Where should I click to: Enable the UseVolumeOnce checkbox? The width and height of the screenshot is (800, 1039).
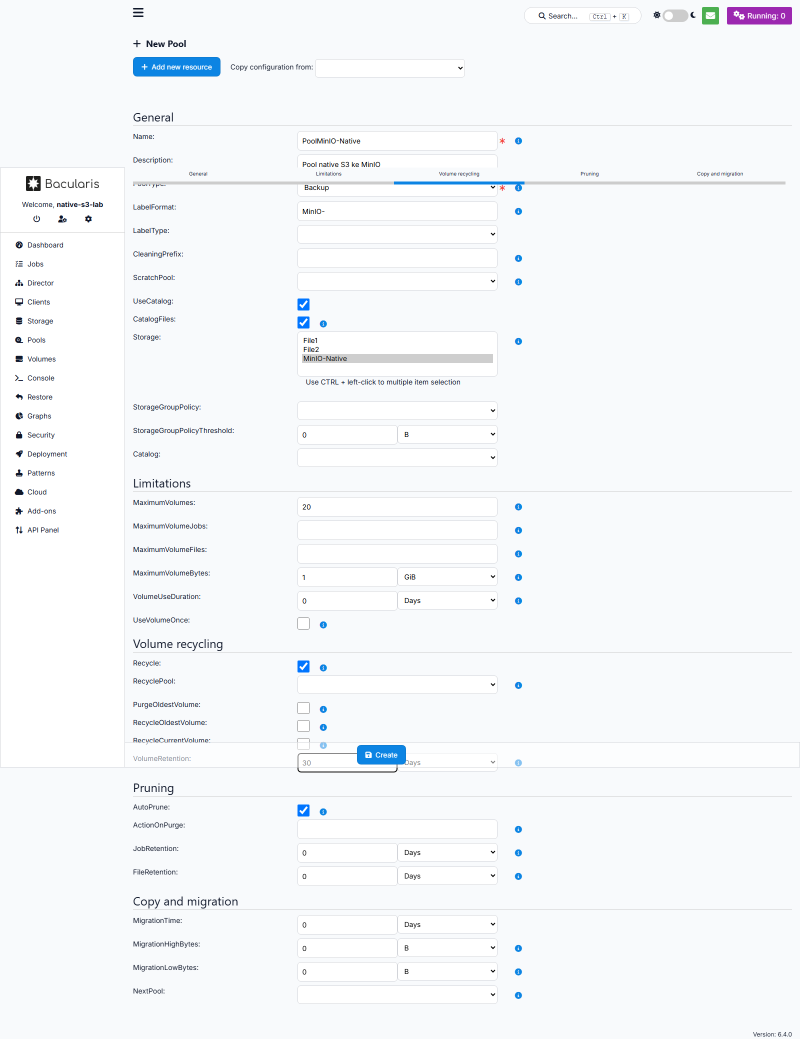click(x=304, y=624)
